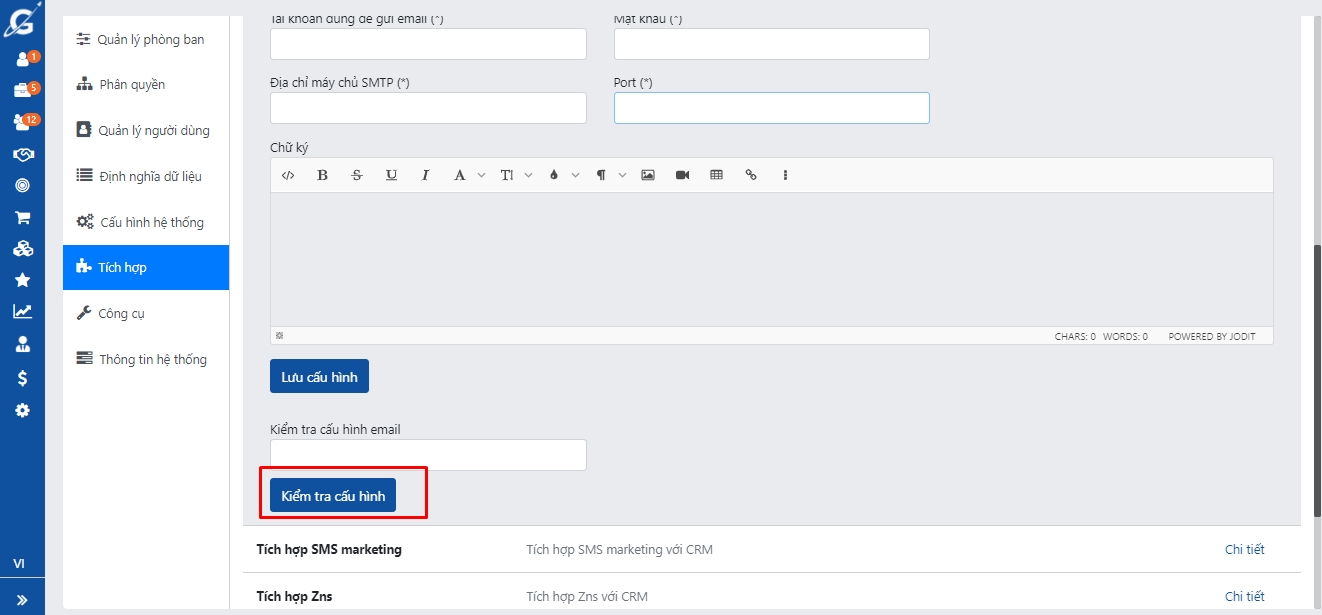This screenshot has height=615, width=1322.
Task: Apply strikethrough in signature editor
Action: click(x=357, y=175)
